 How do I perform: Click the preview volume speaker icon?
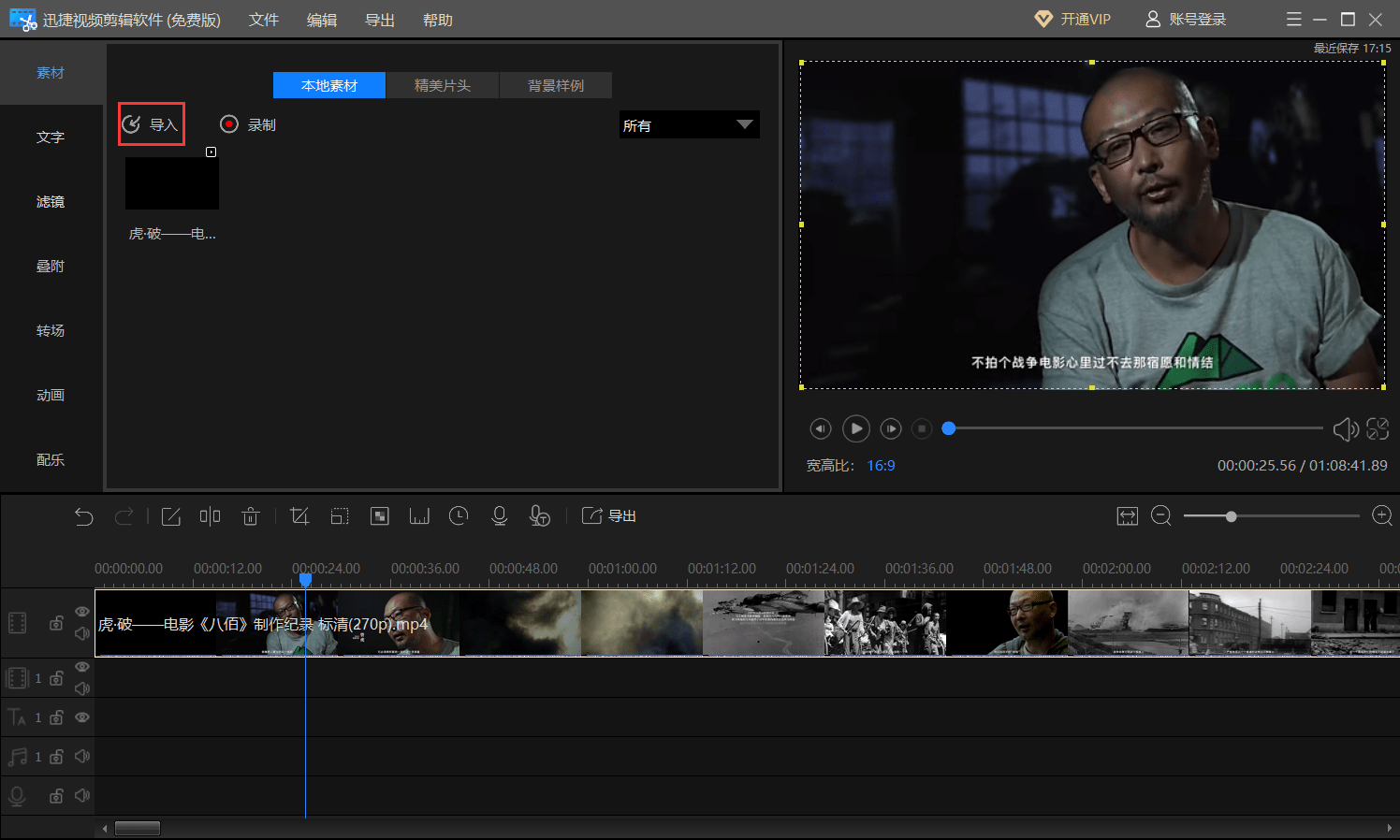point(1346,428)
